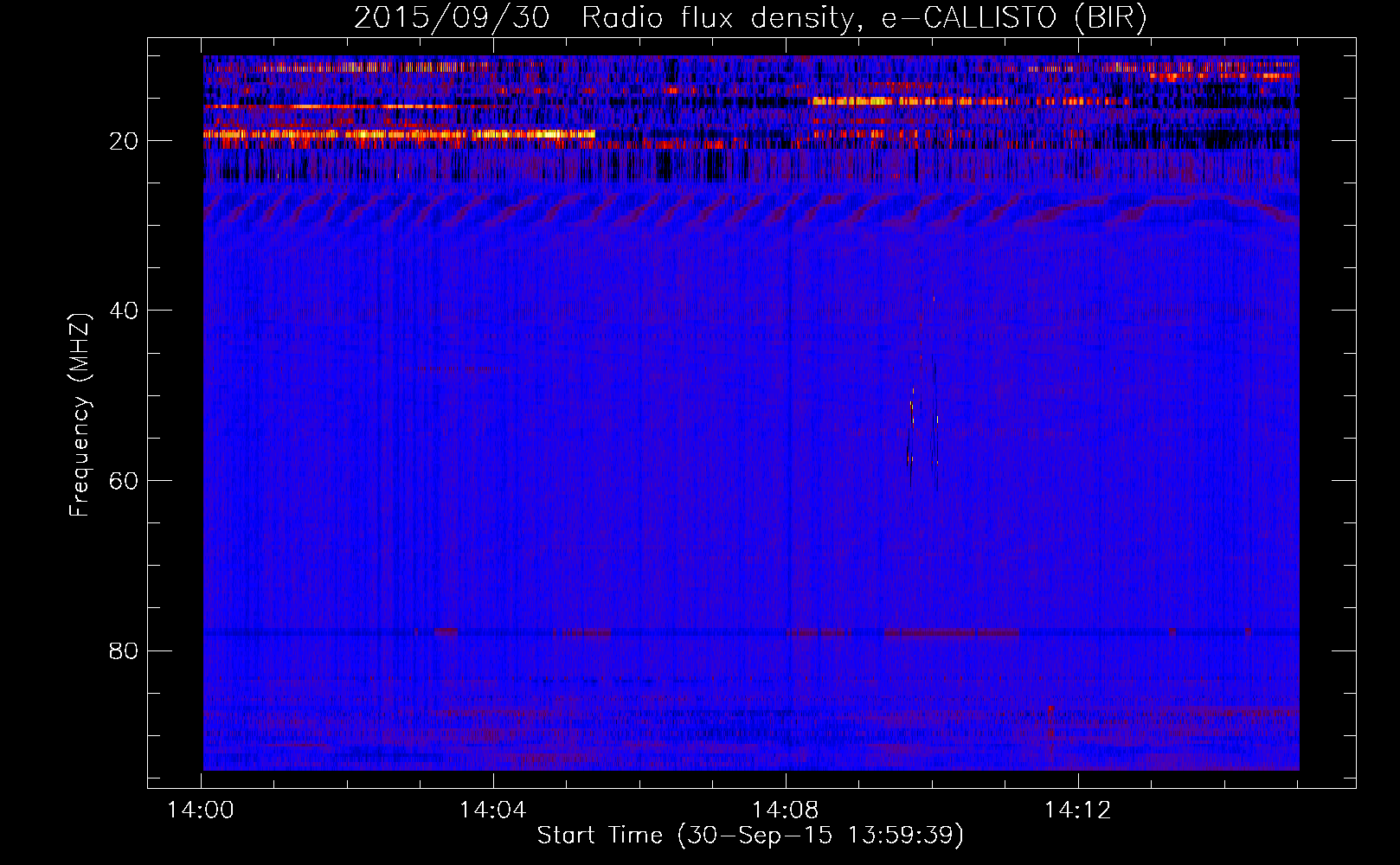Click the 14:00 time tick label

(201, 811)
